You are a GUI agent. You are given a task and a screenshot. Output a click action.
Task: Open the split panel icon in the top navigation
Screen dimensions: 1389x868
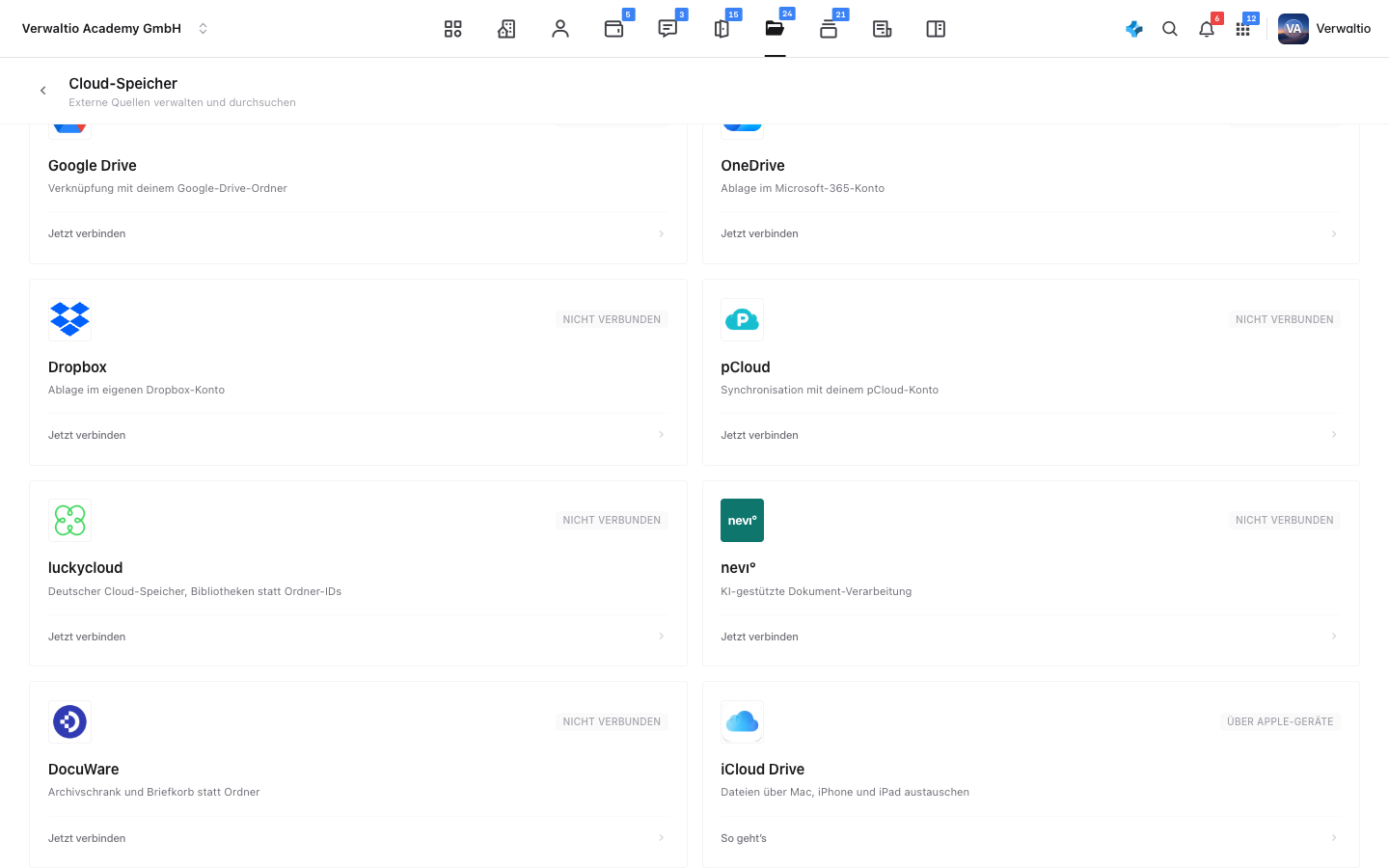936,29
